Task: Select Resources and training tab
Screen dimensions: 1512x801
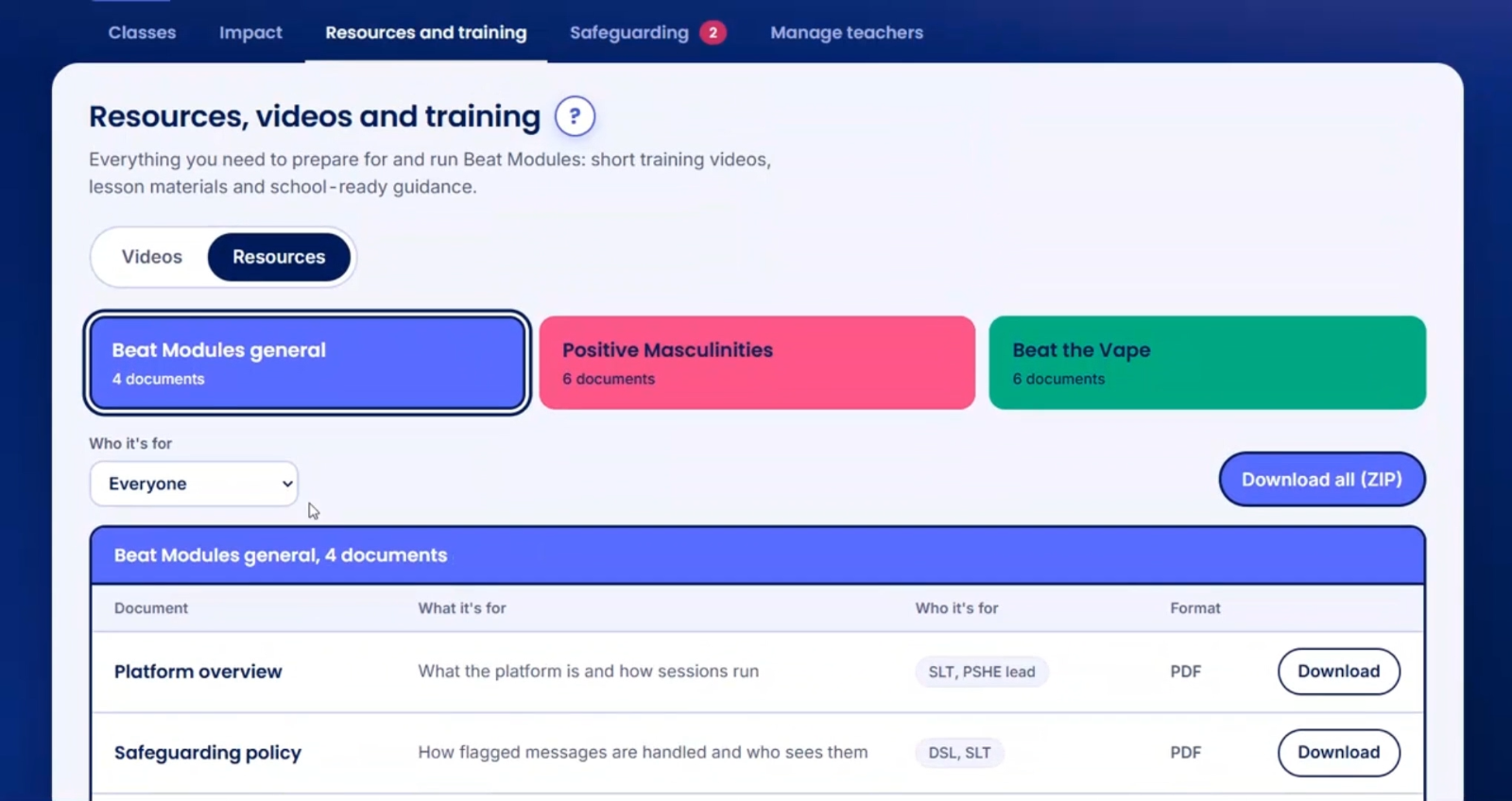Action: [x=426, y=33]
